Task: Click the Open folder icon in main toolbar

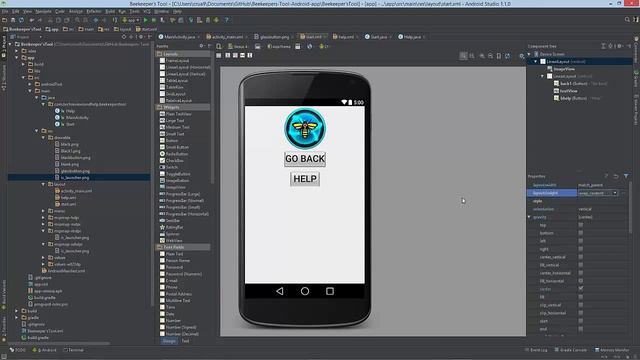Action: click(x=4, y=20)
